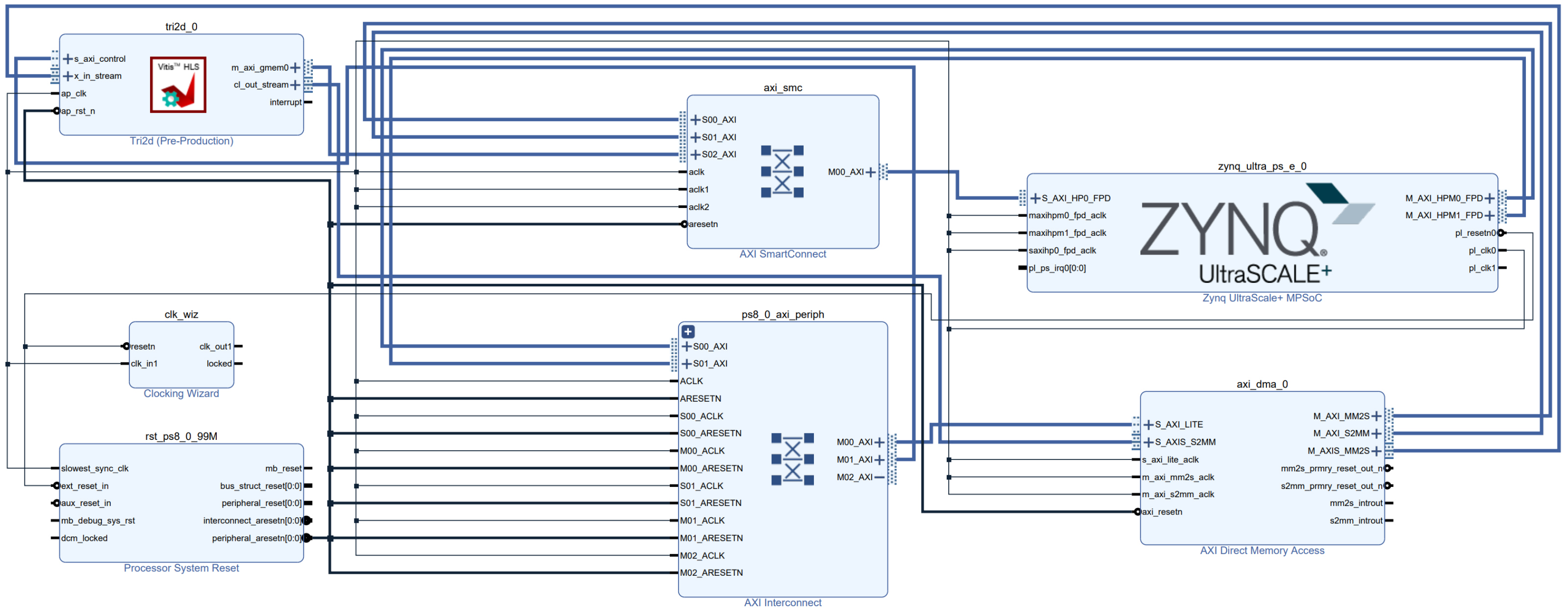Click the Vitis HLS logo on tri2d_0

[x=178, y=85]
